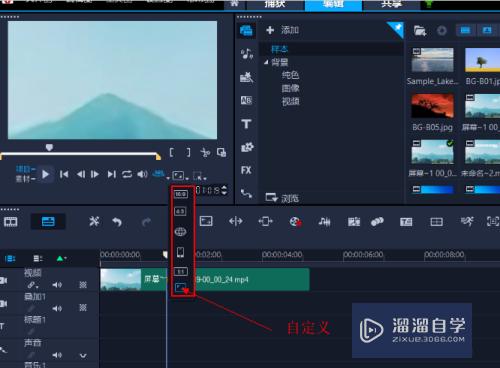
Task: Switch to the 编辑 edit tab
Action: click(x=333, y=5)
